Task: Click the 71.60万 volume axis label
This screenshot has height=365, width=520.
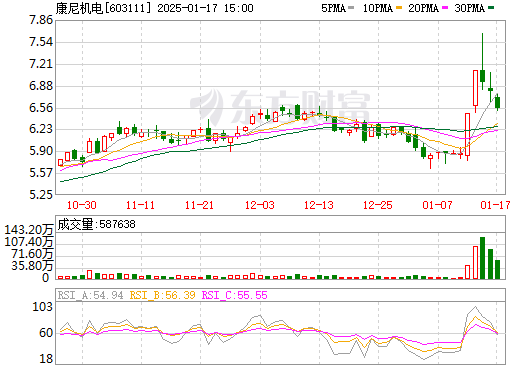Action: 32,254
